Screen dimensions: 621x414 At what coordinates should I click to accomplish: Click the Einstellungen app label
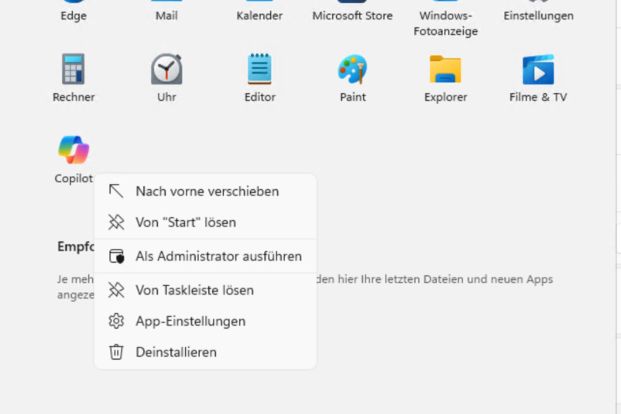pos(539,16)
